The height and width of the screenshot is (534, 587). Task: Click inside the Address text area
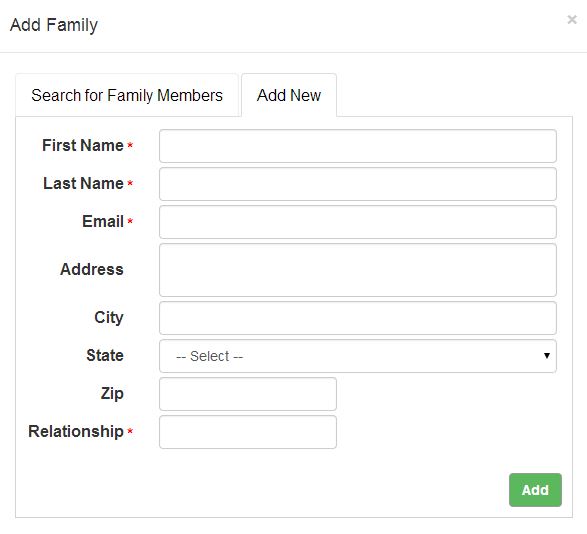click(358, 270)
